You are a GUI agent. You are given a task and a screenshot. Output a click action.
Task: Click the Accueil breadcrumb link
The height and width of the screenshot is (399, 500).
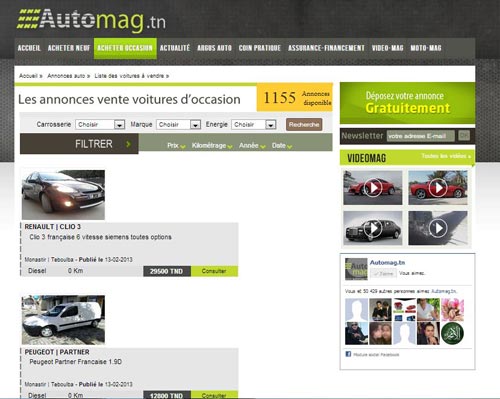[28, 76]
